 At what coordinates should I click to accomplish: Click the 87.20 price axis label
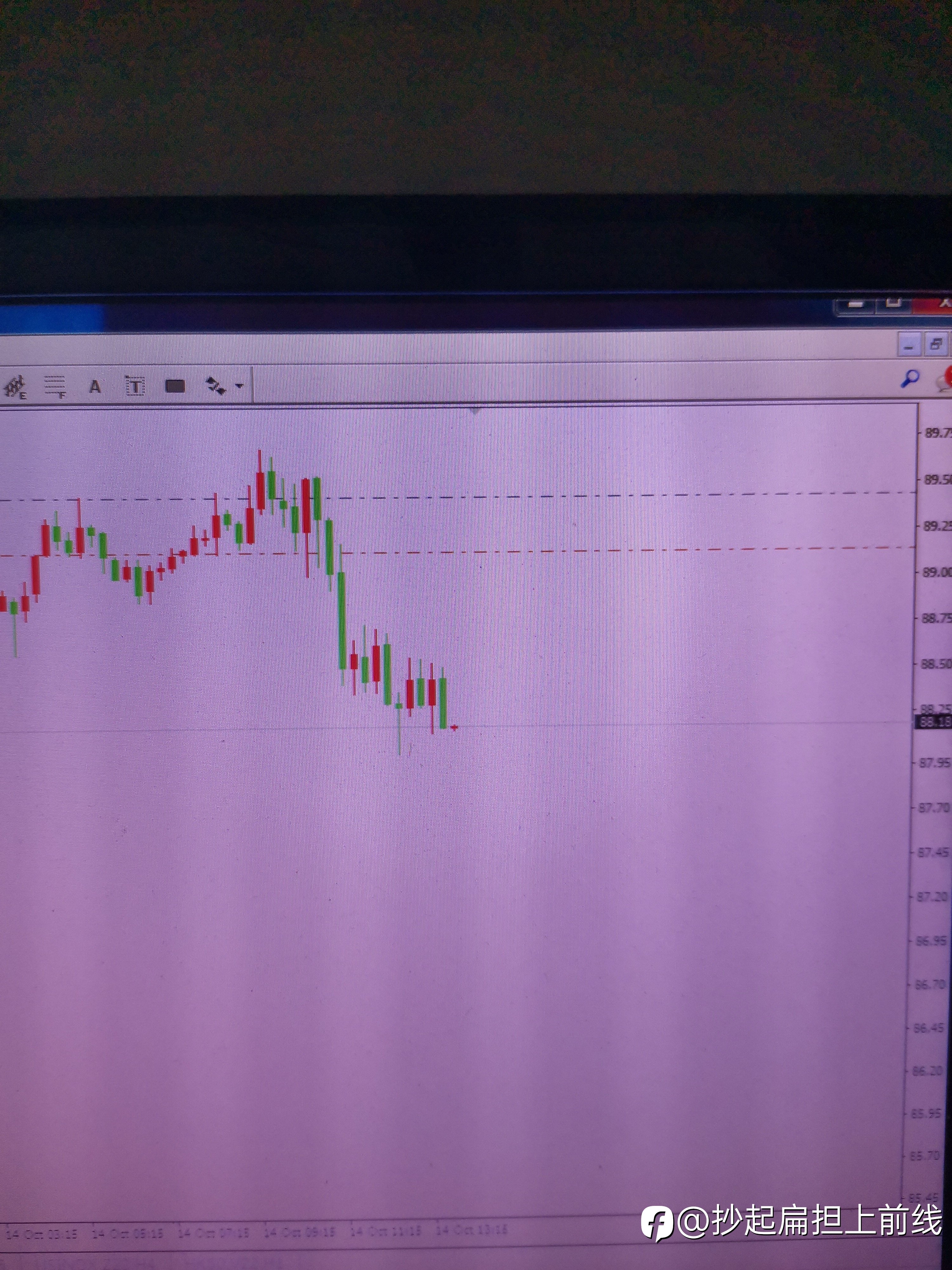(x=932, y=896)
